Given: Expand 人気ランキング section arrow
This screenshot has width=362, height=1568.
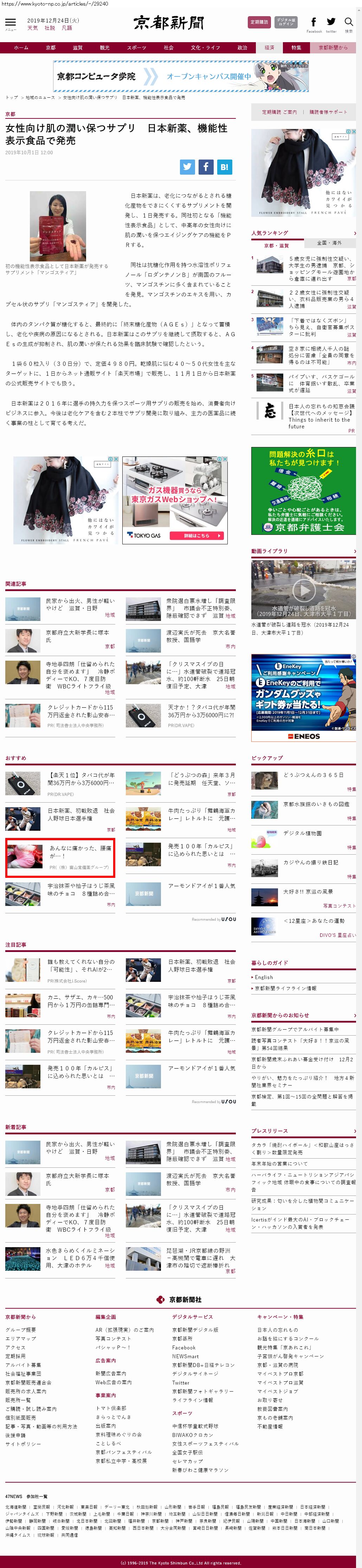Looking at the screenshot, I should click(355, 233).
